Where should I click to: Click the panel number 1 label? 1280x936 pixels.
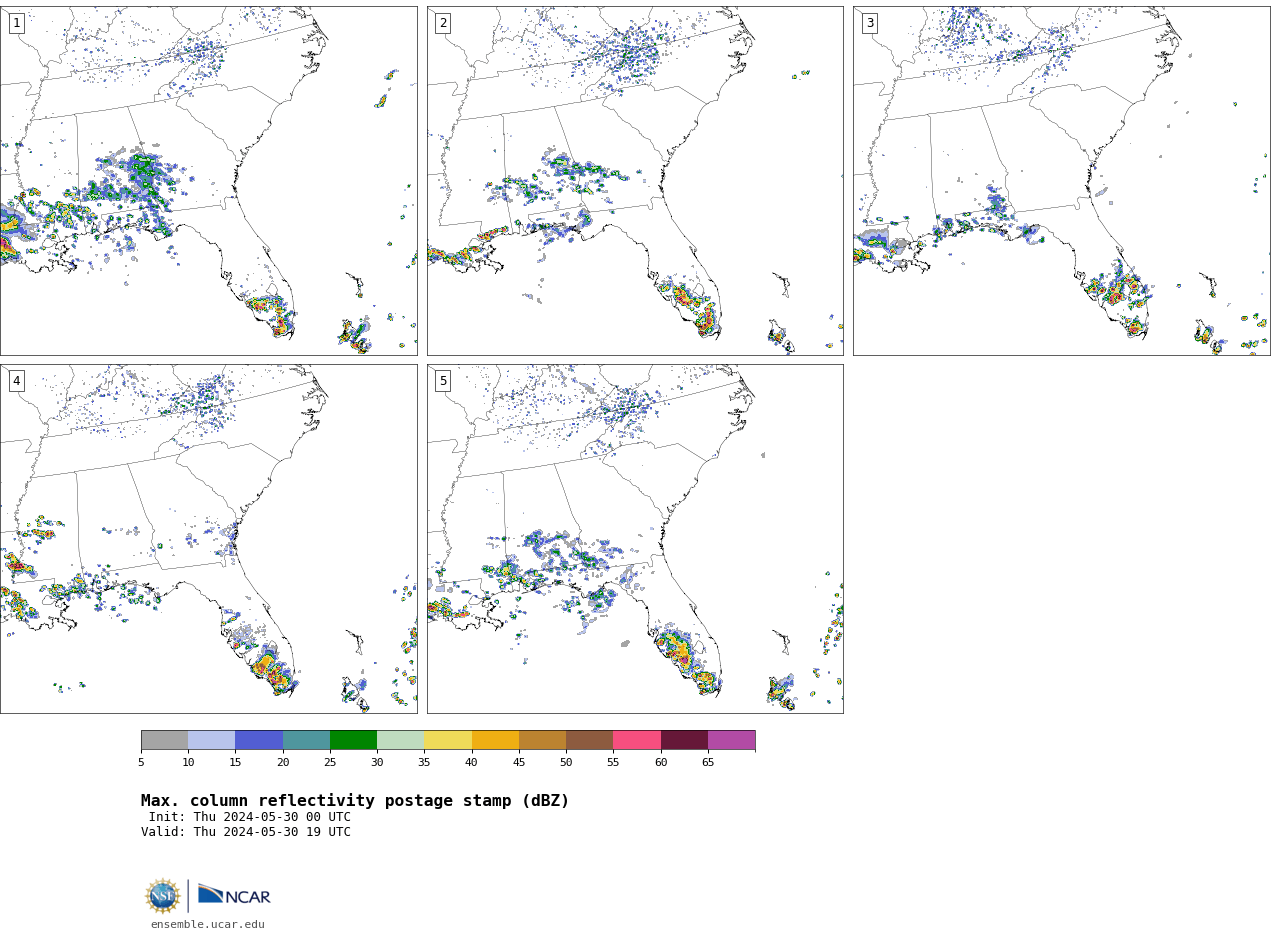coord(16,23)
